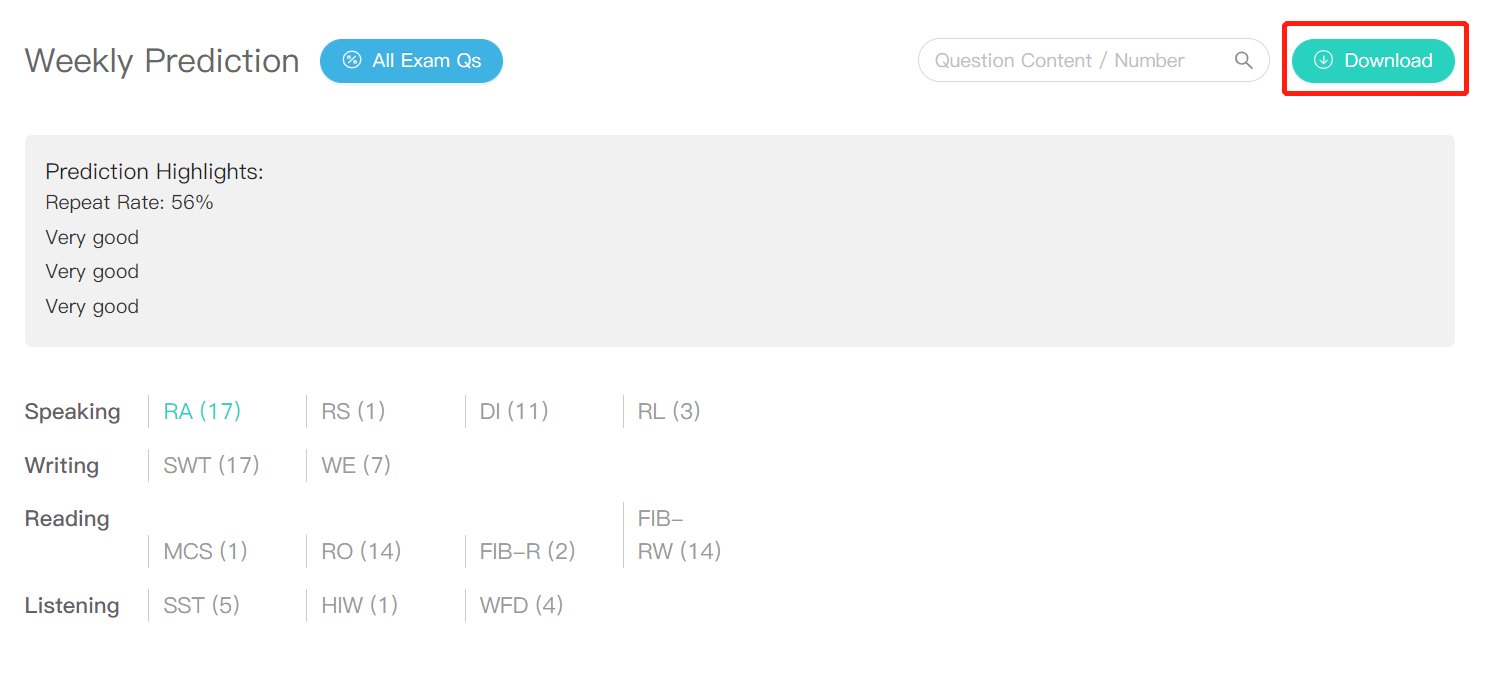Open the FIB-R (2) tab
The image size is (1490, 675).
point(527,551)
